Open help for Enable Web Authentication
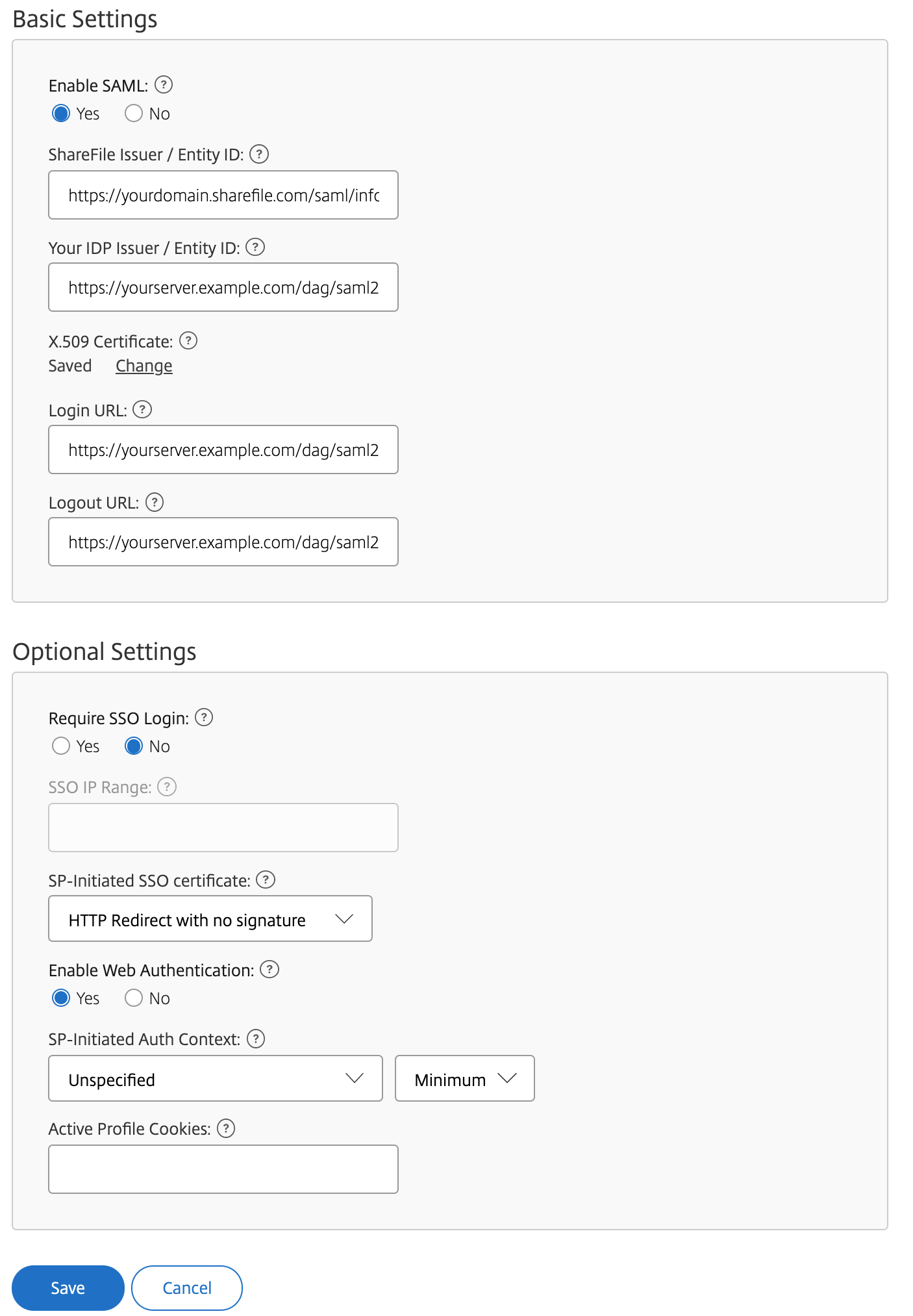Viewport: 913px width, 1316px height. coord(268,970)
